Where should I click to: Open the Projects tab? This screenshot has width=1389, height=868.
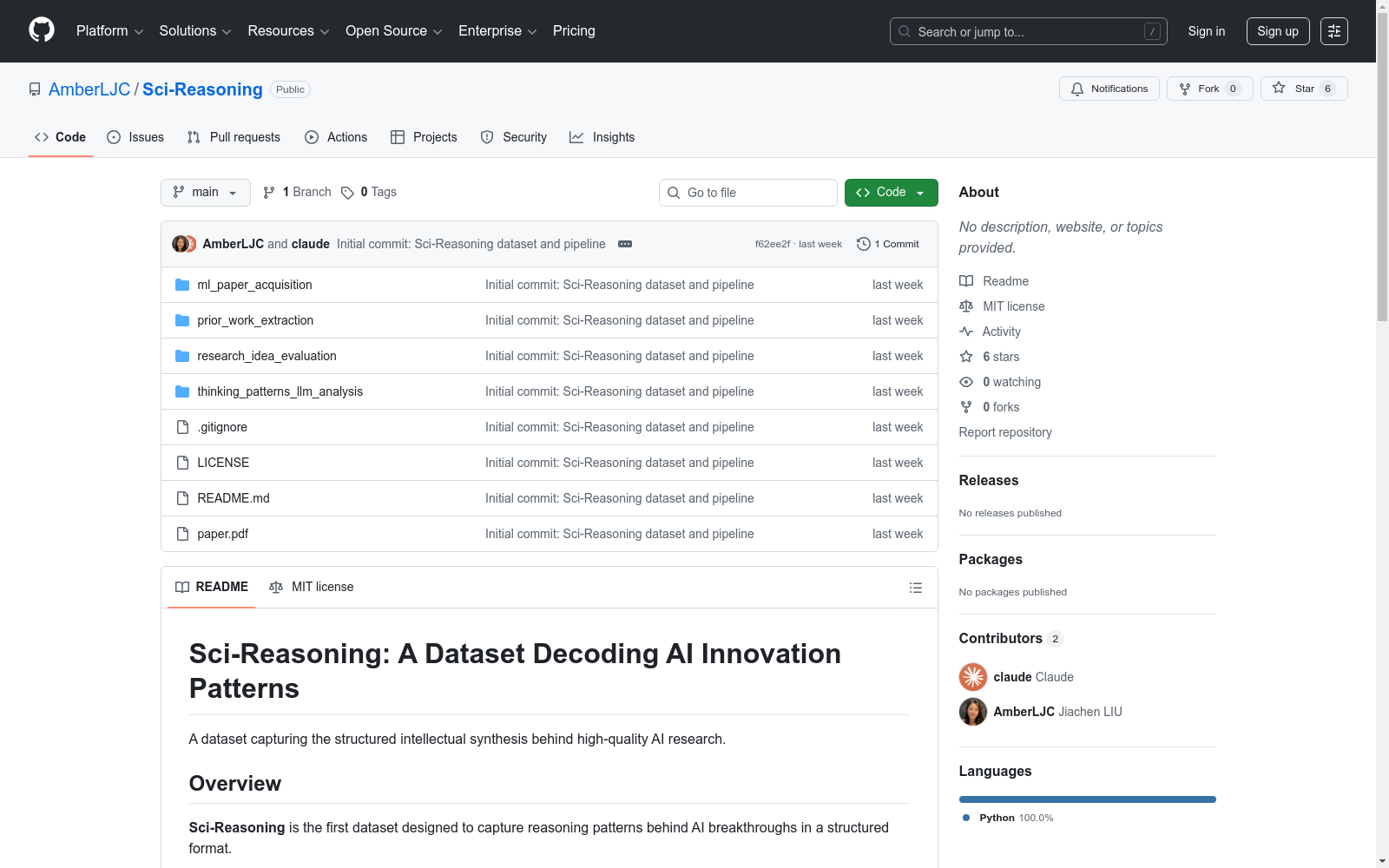point(424,137)
